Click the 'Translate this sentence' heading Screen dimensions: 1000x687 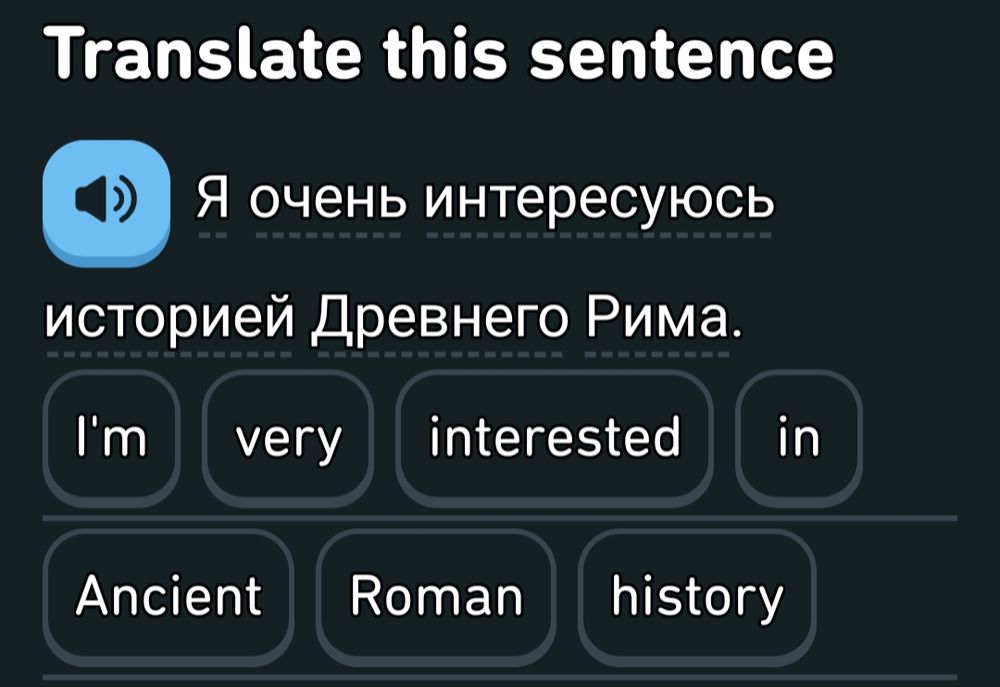[x=439, y=57]
